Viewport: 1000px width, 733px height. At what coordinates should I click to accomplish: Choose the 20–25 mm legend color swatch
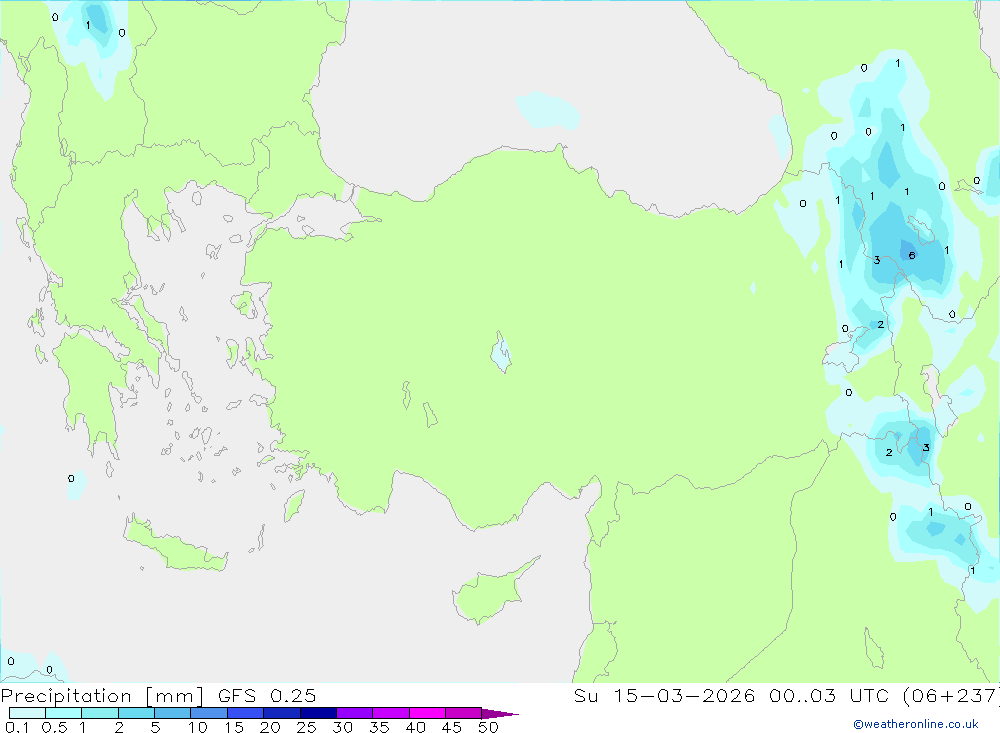tap(281, 713)
